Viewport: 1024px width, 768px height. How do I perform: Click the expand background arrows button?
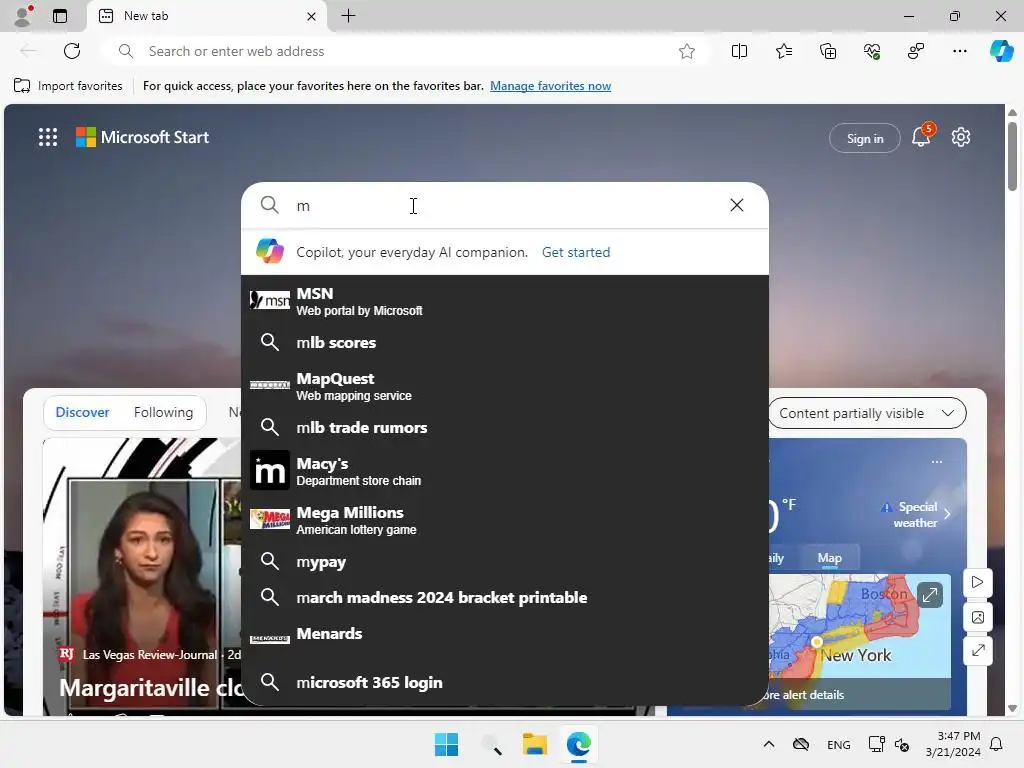coord(978,650)
